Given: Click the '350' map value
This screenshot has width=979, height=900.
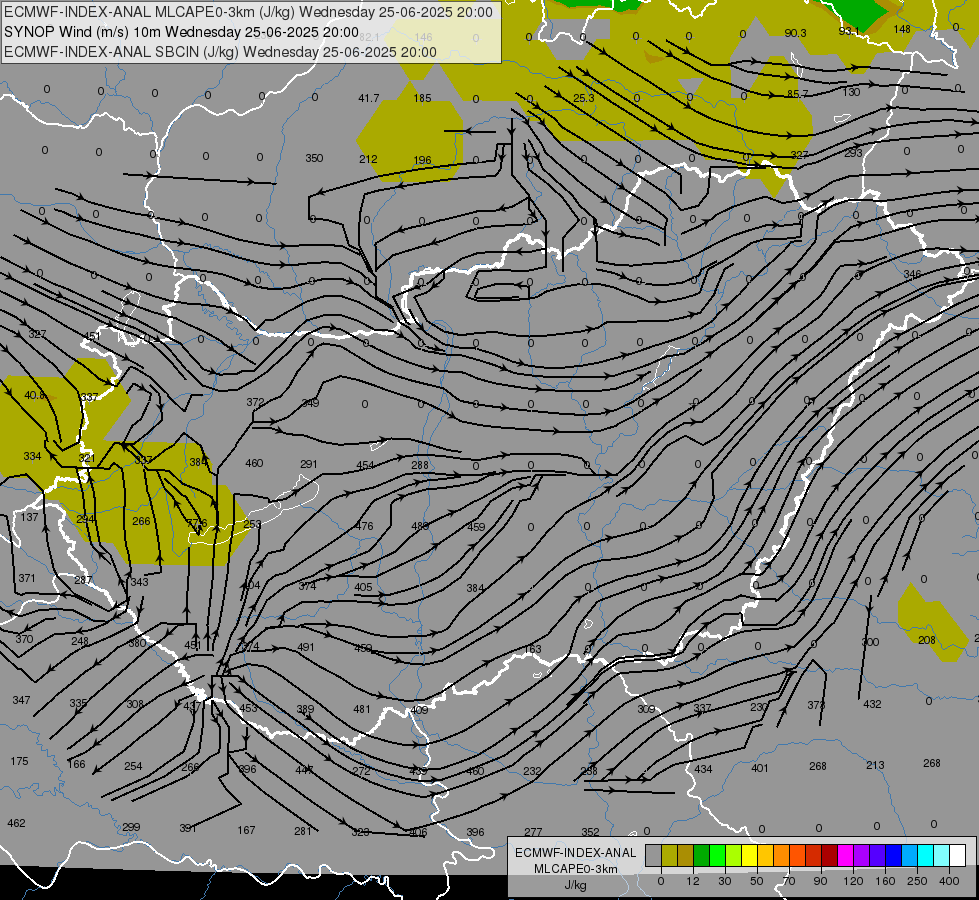Looking at the screenshot, I should 314,158.
